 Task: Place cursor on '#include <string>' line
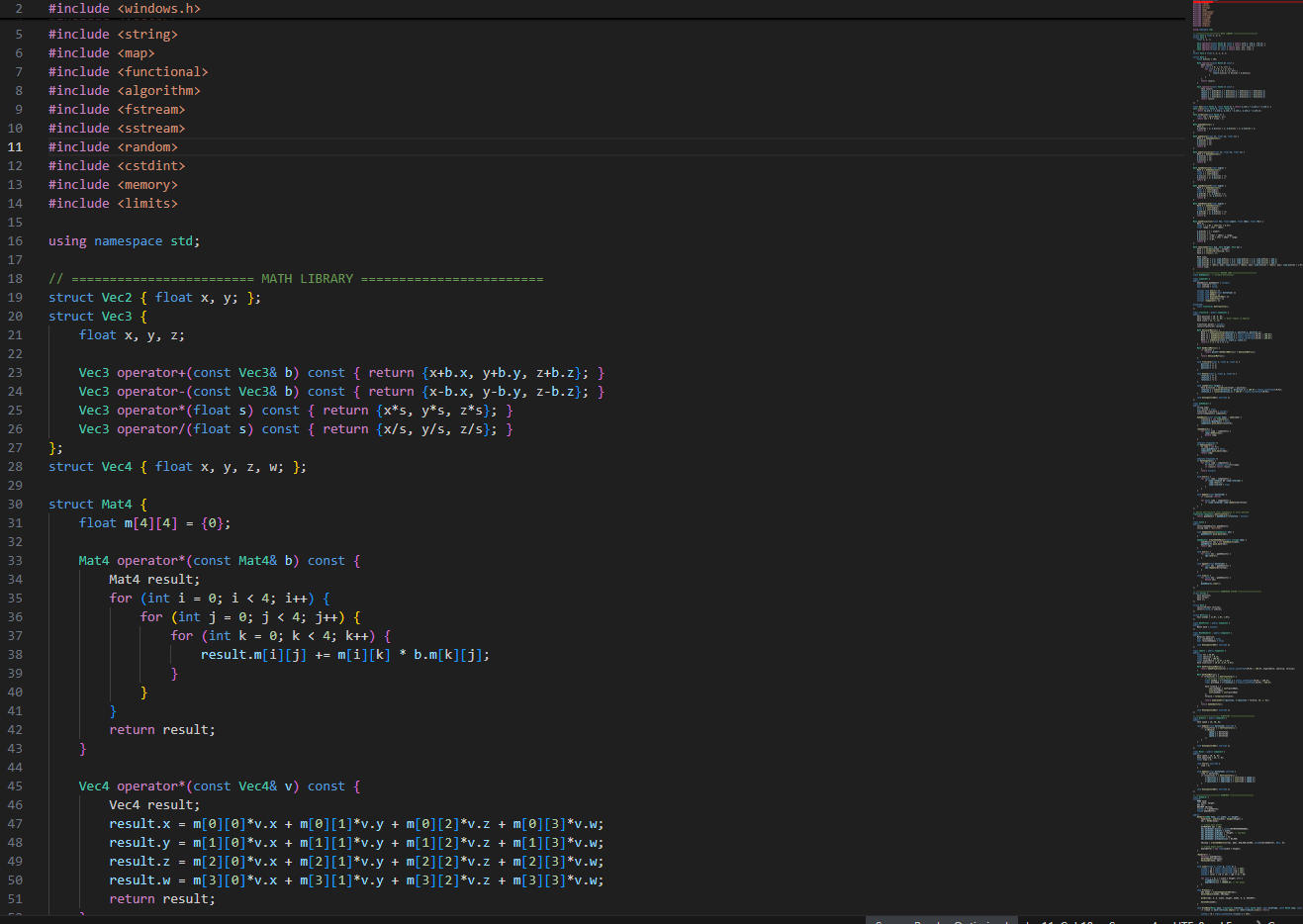pos(114,34)
